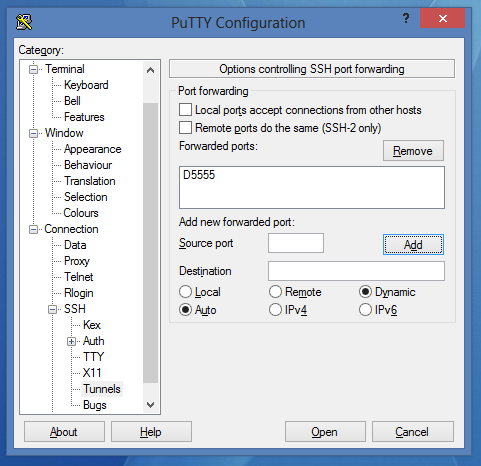Open the Window category

coord(64,133)
